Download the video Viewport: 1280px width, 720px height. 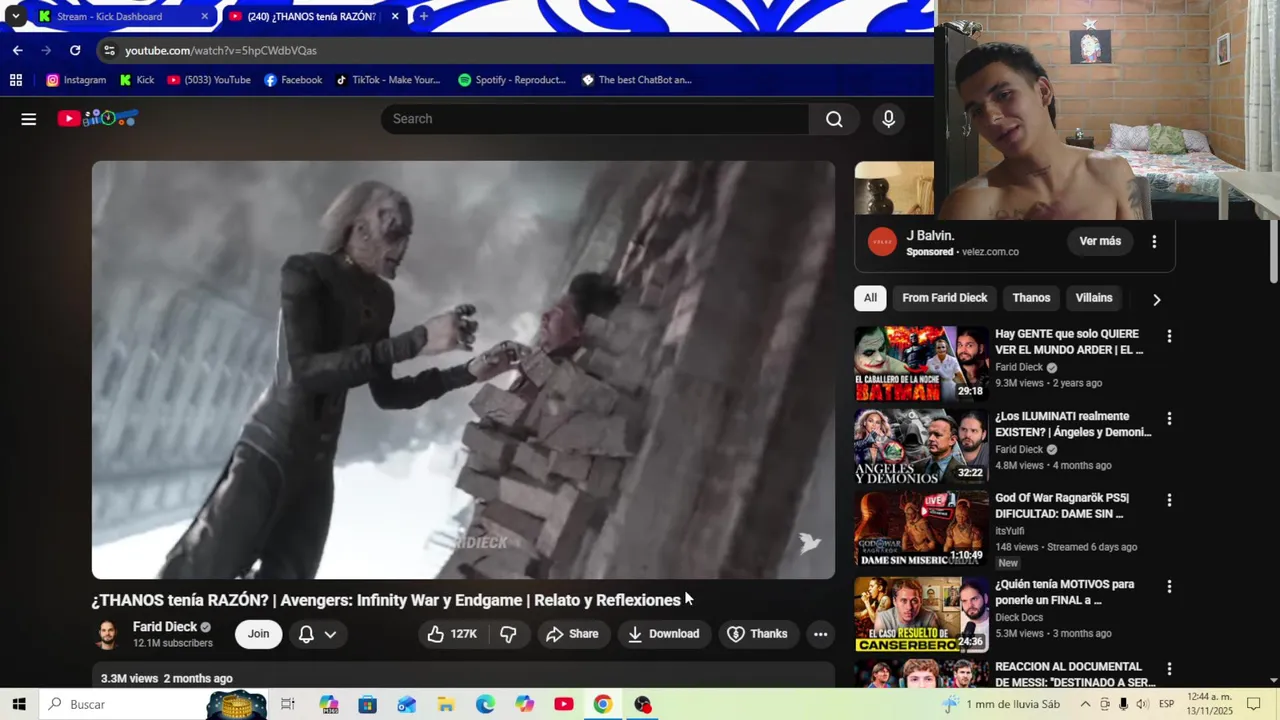[663, 634]
